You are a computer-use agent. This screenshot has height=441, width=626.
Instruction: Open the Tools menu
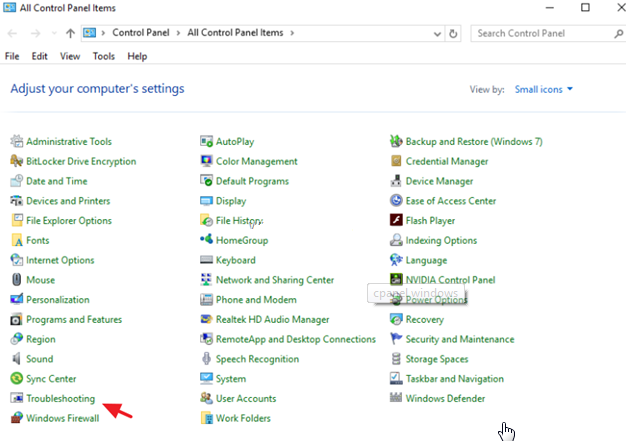pyautogui.click(x=104, y=56)
